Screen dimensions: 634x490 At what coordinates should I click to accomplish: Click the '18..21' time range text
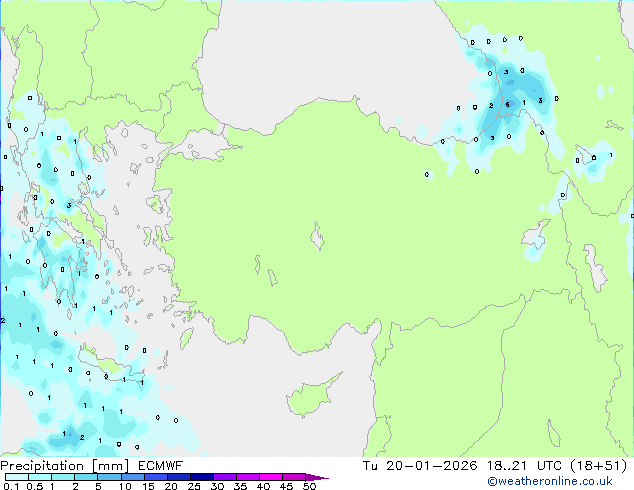pos(507,466)
